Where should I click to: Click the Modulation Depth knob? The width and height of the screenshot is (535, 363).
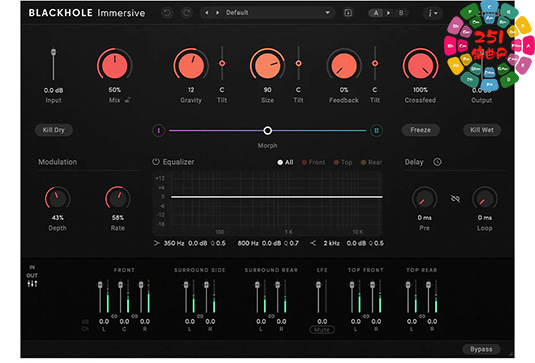tap(57, 199)
